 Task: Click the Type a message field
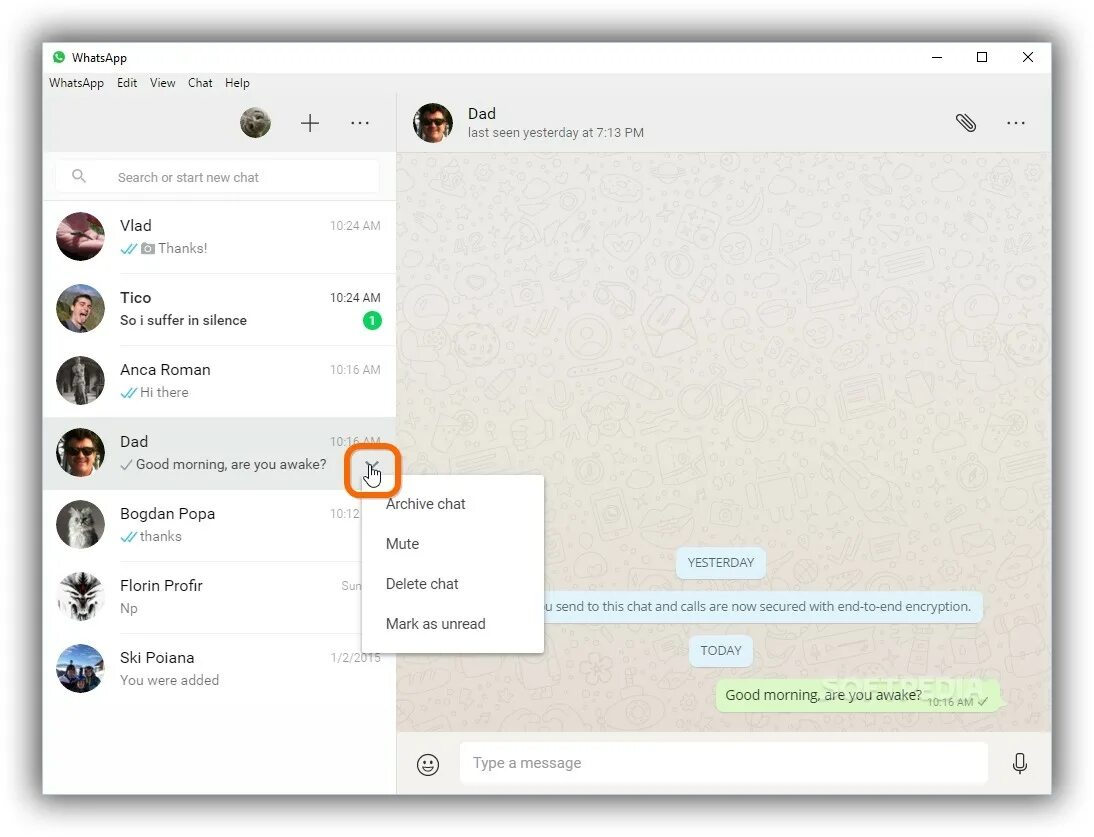(724, 763)
